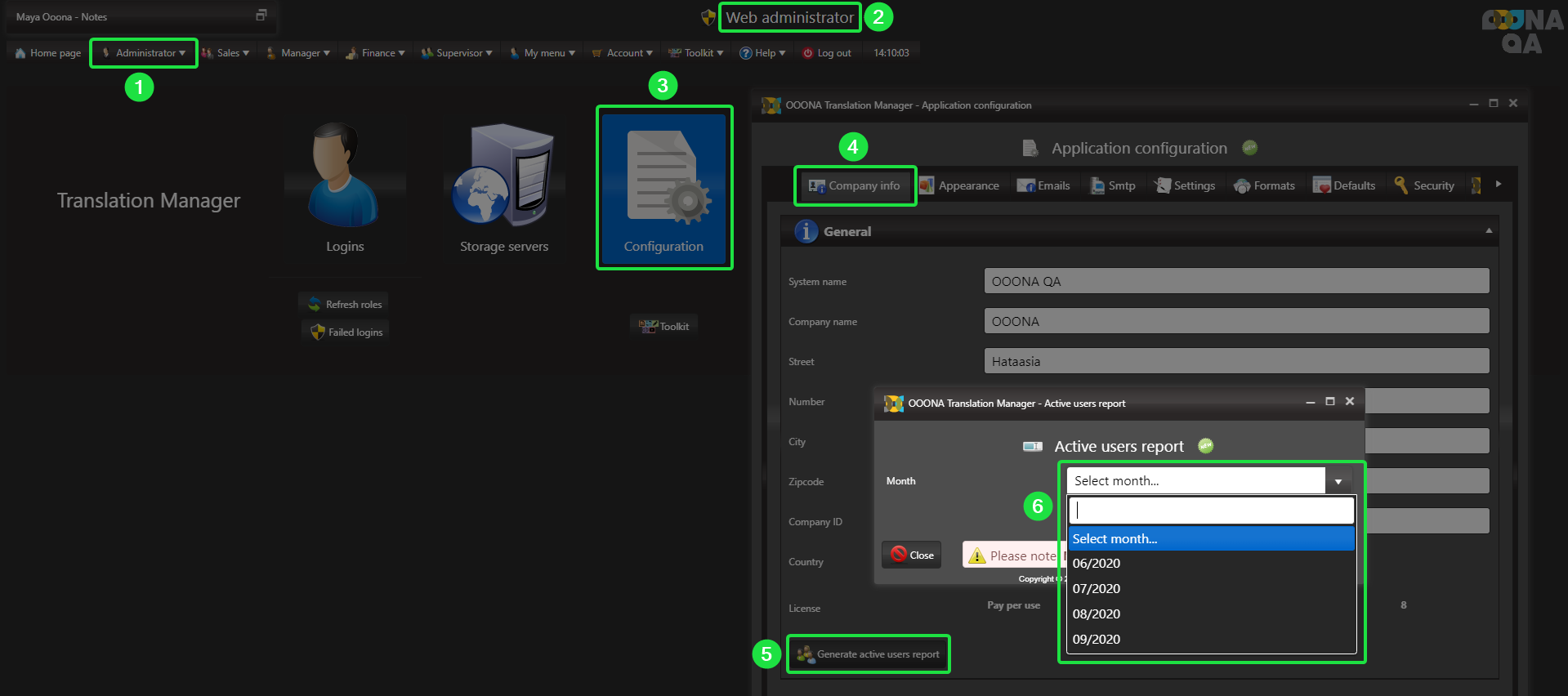Viewport: 1568px width, 696px height.
Task: Click the month search text box
Action: point(1210,511)
